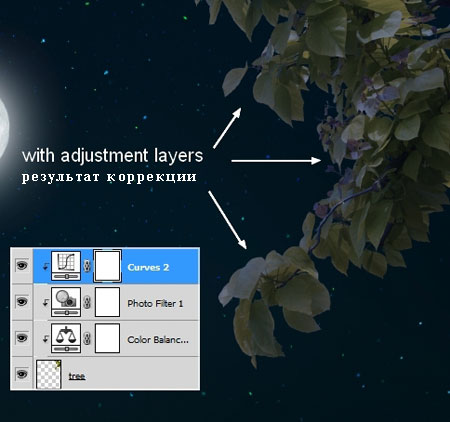450x422 pixels.
Task: Click the Photo Filter 1 layer mask thumbnail
Action: point(107,302)
